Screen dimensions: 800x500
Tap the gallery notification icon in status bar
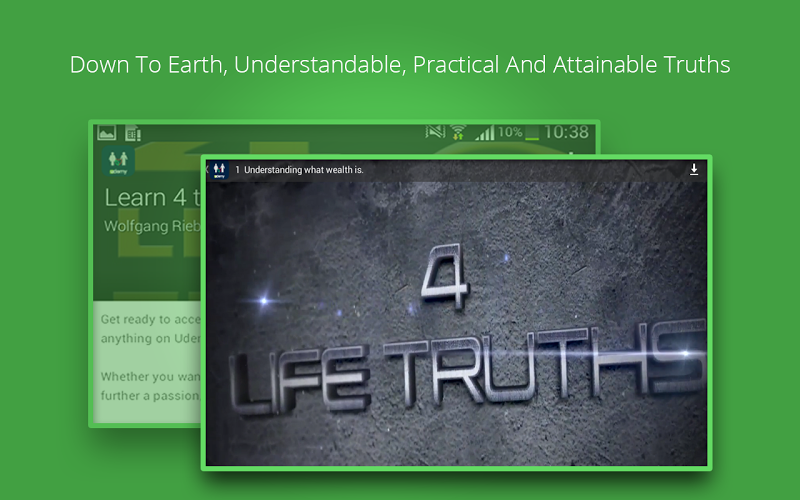[x=107, y=133]
